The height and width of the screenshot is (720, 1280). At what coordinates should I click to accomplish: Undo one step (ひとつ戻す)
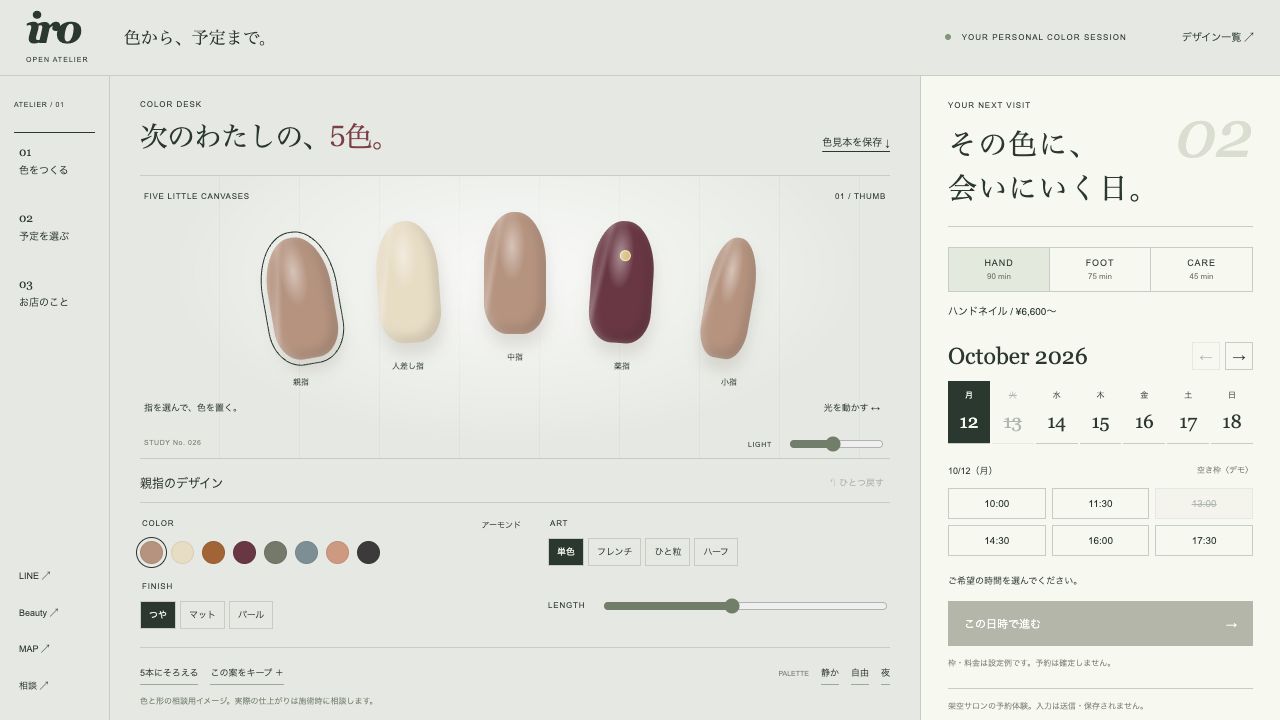pyautogui.click(x=857, y=483)
